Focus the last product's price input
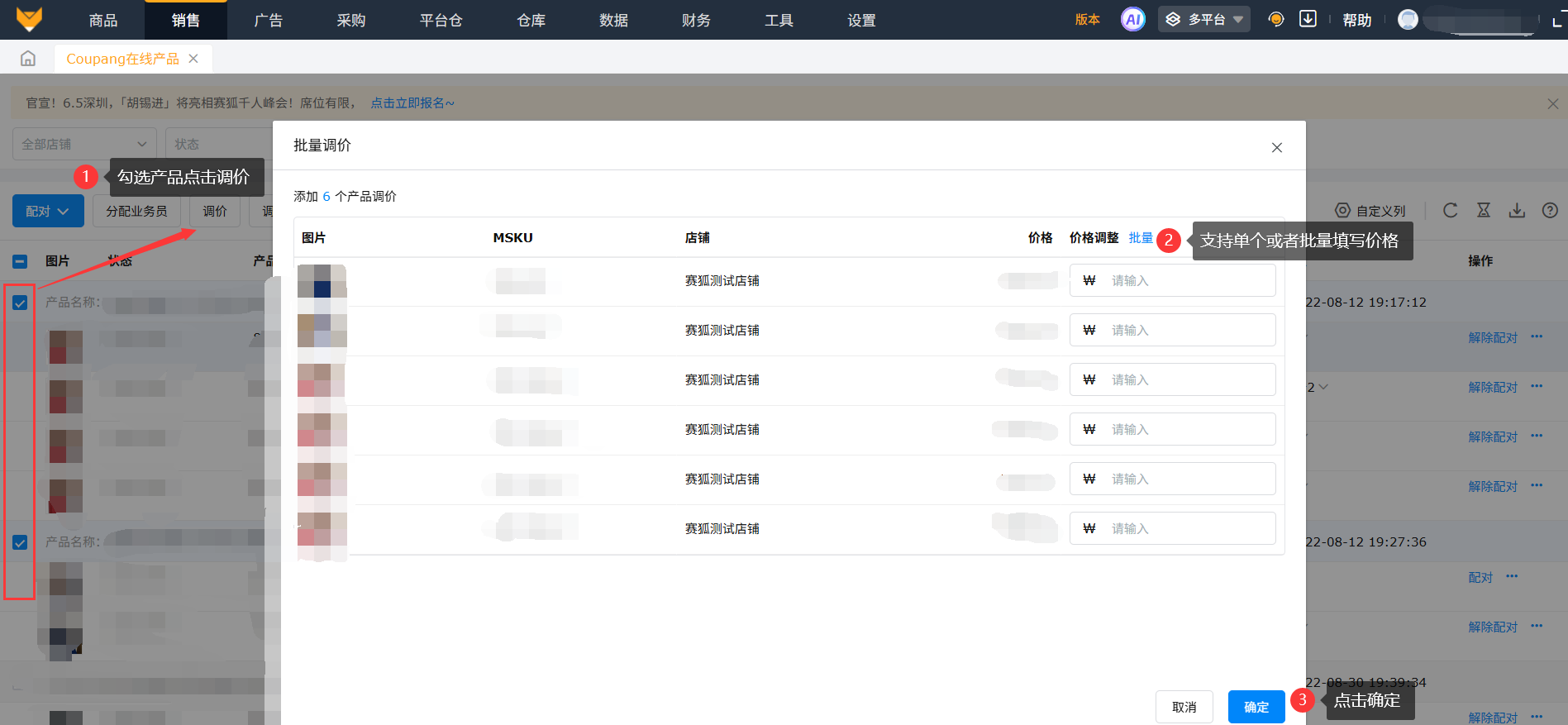Screen dimensions: 1568x725 tap(1172, 528)
